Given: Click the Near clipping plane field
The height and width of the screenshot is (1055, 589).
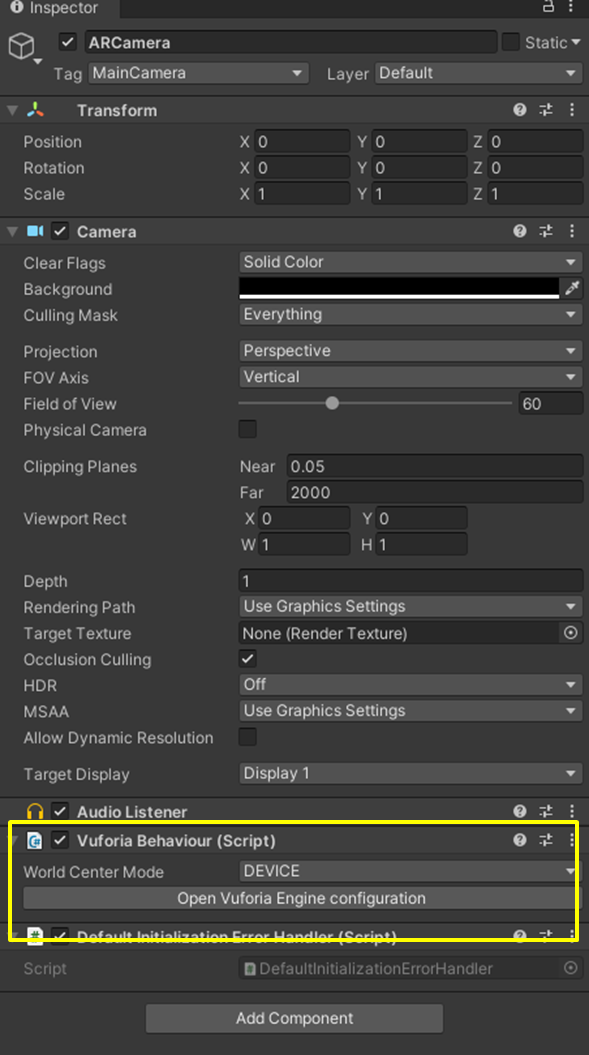Looking at the screenshot, I should pos(435,466).
